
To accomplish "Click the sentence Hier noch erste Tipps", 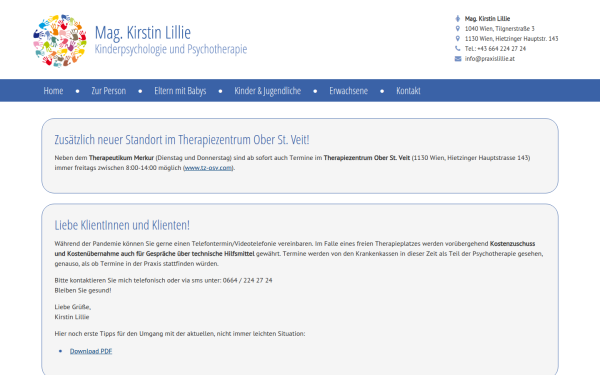I will [x=180, y=334].
